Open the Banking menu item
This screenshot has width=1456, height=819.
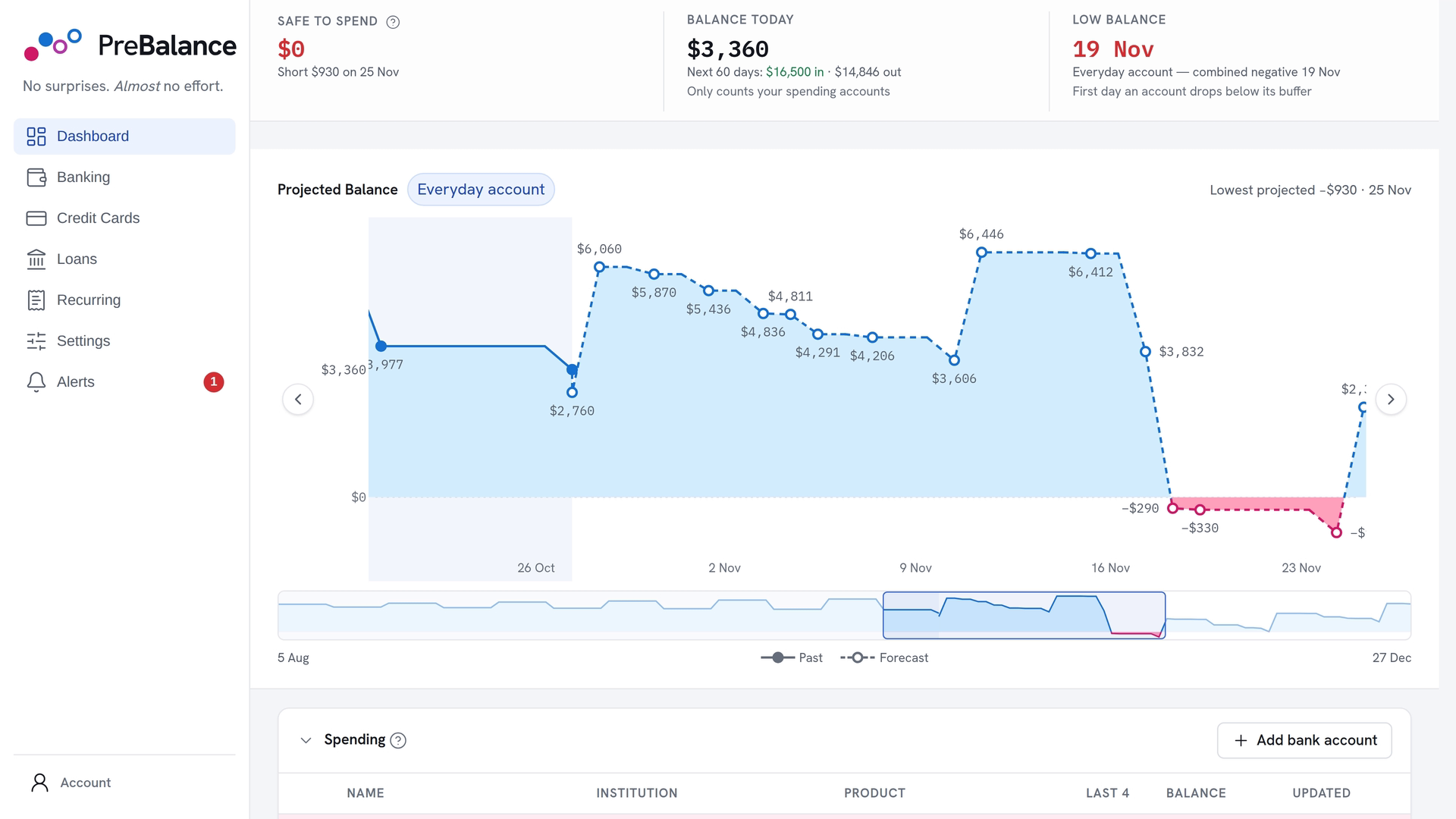[124, 177]
